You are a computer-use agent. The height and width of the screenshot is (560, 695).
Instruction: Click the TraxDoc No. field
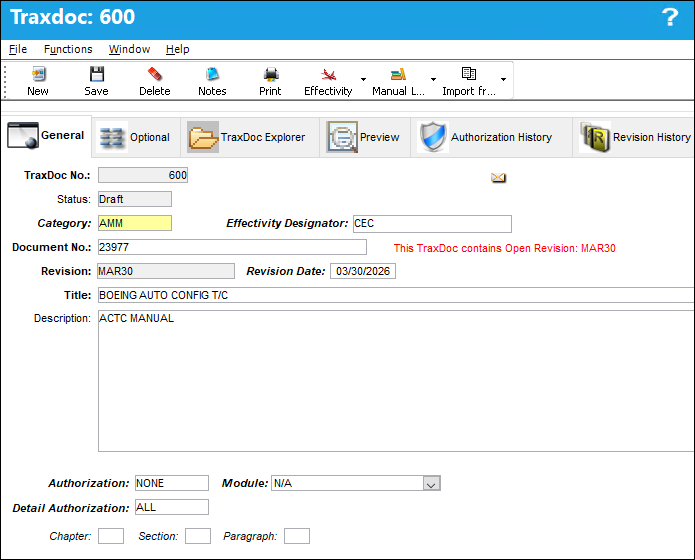click(x=143, y=175)
